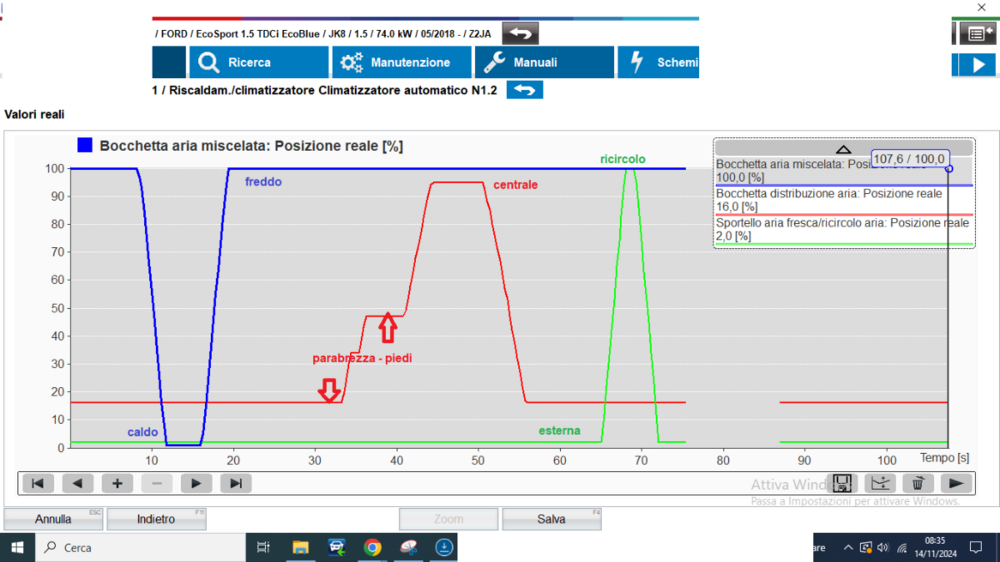The width and height of the screenshot is (1000, 562).
Task: Click the floppy disk save icon
Action: click(x=842, y=483)
